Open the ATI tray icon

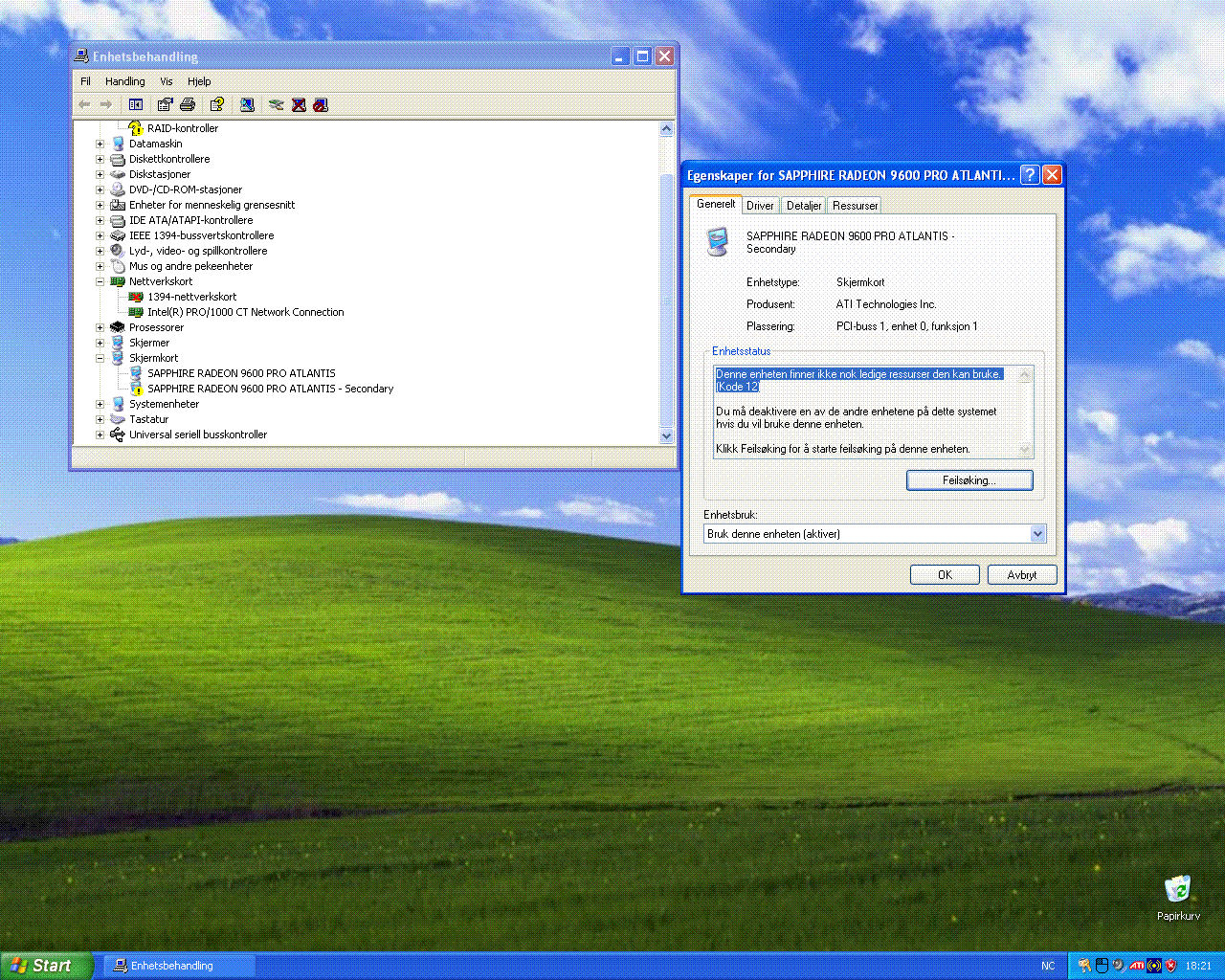pos(1137,966)
